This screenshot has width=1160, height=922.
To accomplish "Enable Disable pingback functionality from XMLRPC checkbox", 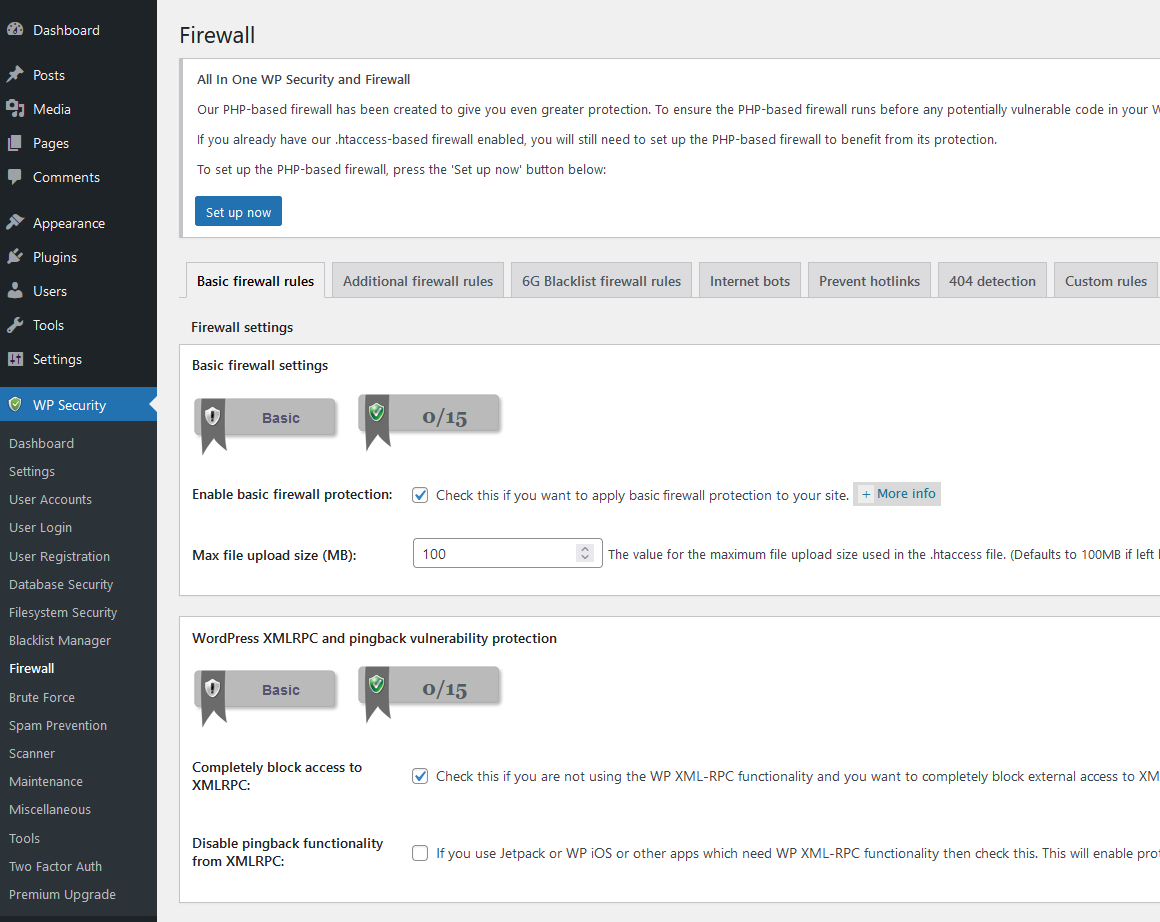I will point(420,853).
